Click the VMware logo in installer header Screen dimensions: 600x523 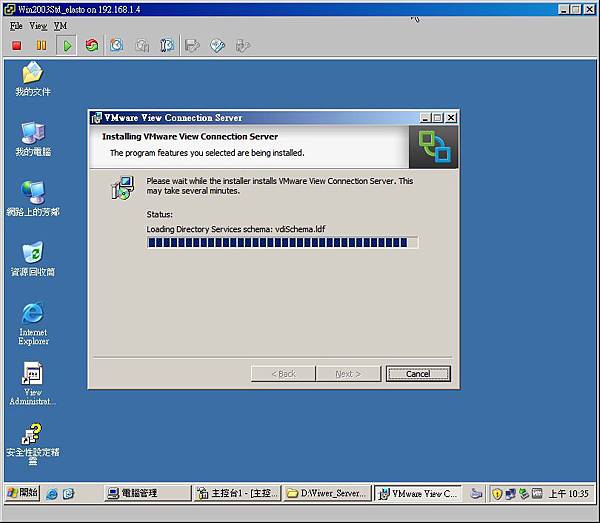(x=434, y=147)
